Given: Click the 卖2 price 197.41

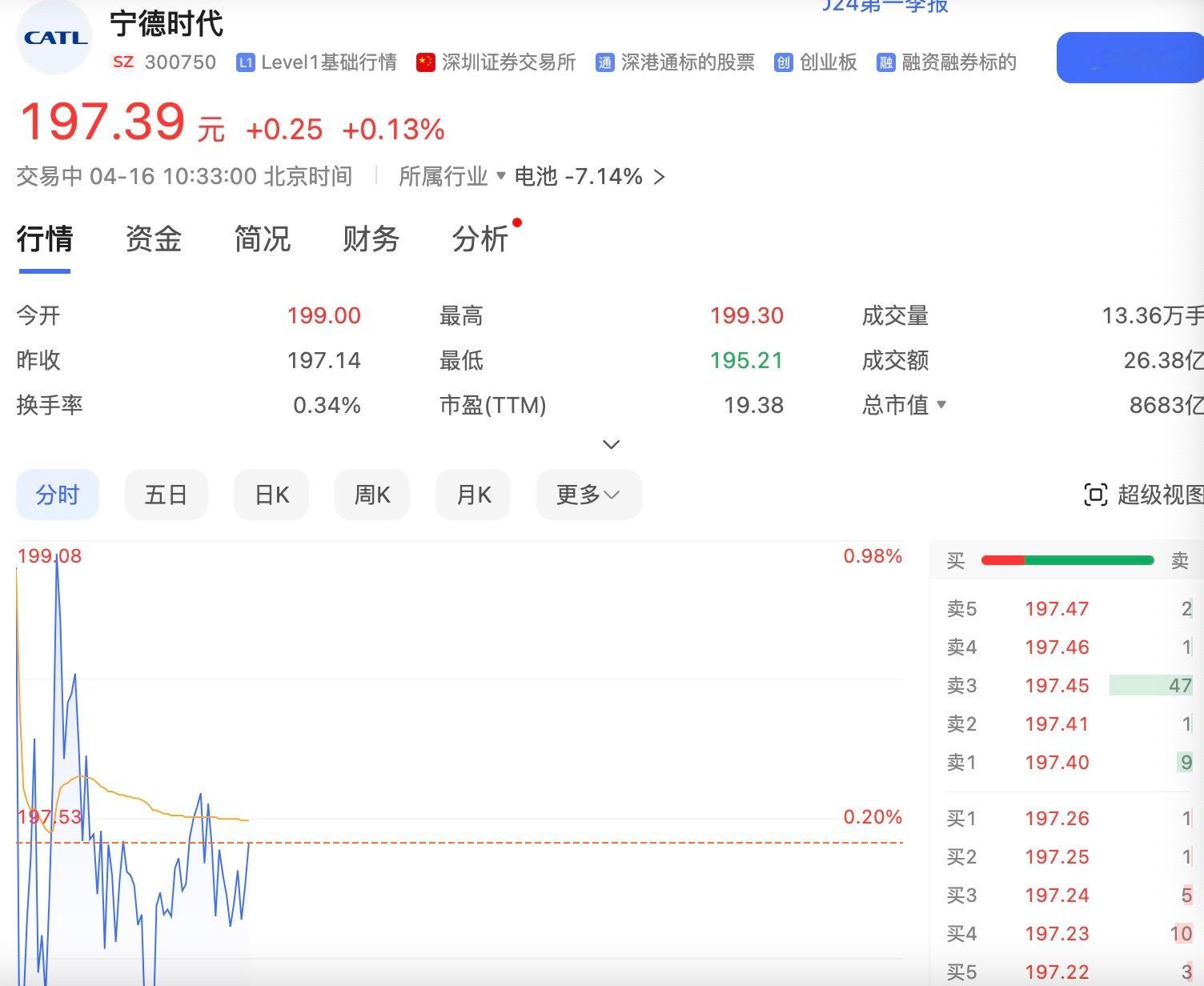Looking at the screenshot, I should point(1057,723).
